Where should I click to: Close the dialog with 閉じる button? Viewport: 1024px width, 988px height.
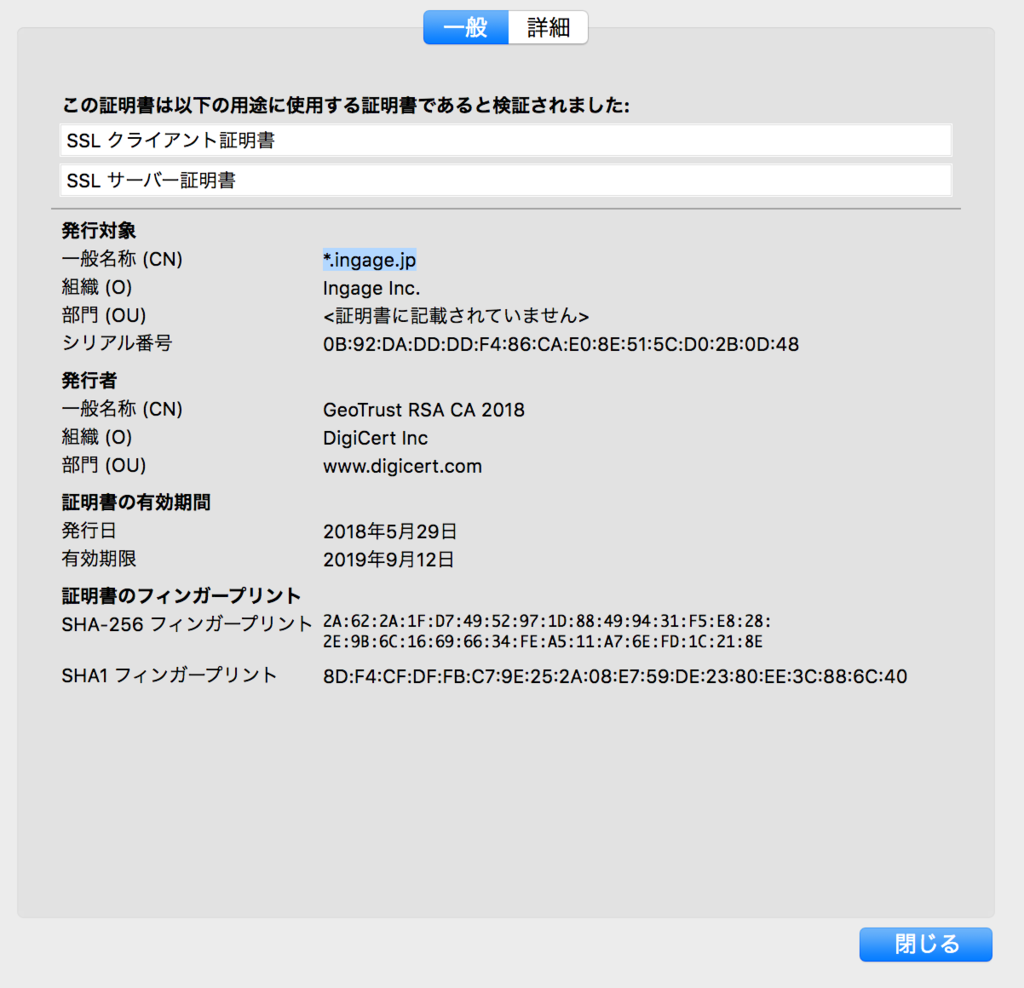point(925,944)
